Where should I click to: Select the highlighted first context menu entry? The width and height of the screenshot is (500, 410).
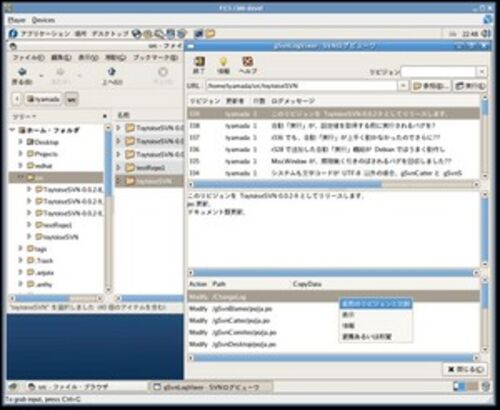[376, 304]
